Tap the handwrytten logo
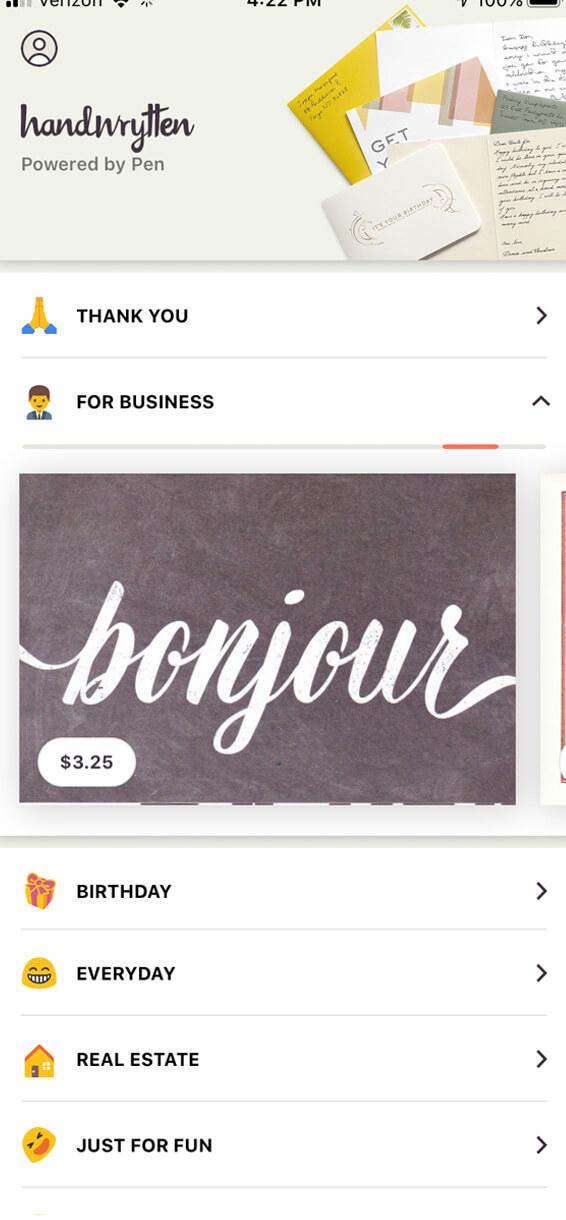The image size is (566, 1220). point(107,127)
